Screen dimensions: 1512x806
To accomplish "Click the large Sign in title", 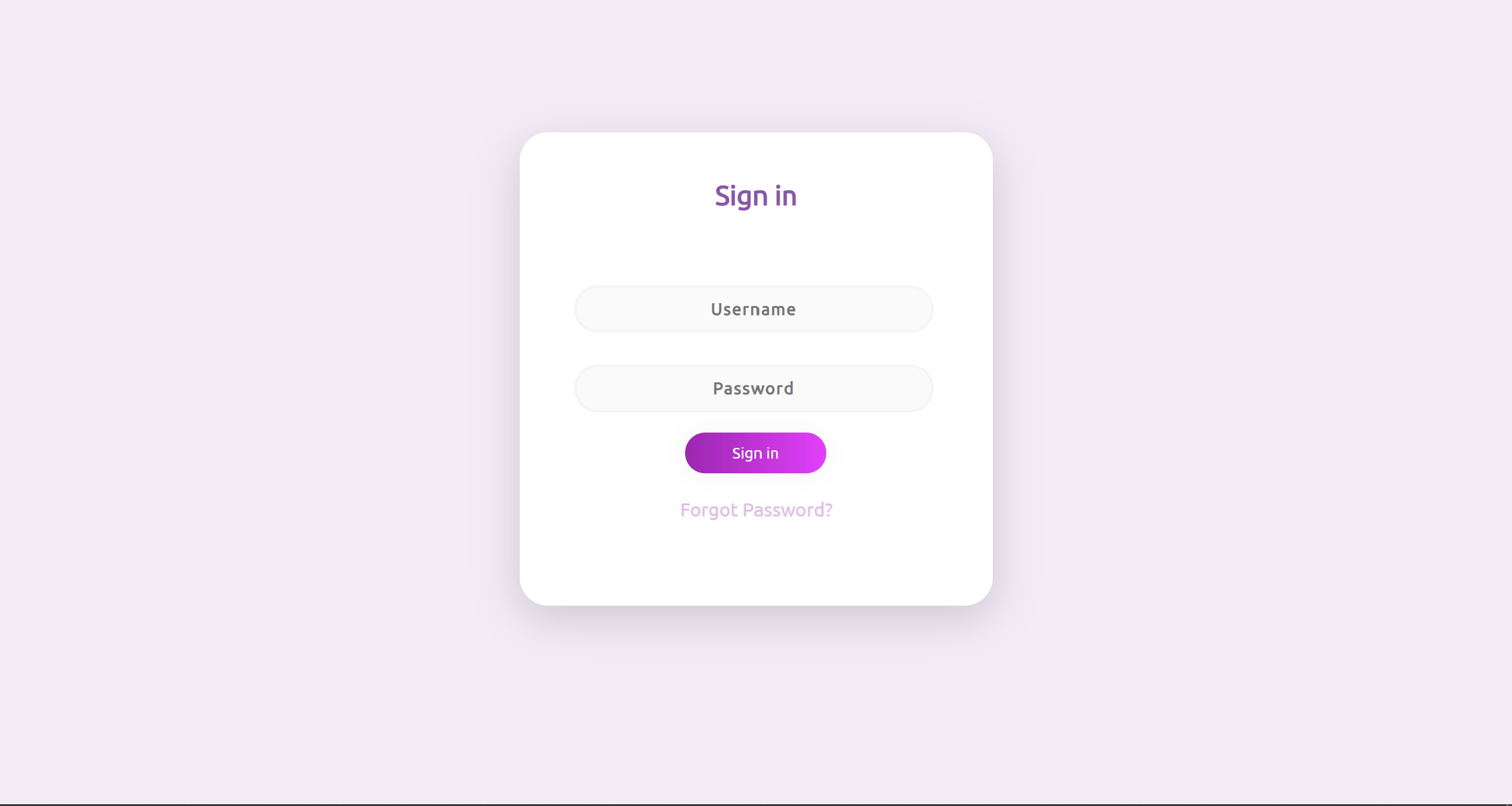I will (x=755, y=196).
